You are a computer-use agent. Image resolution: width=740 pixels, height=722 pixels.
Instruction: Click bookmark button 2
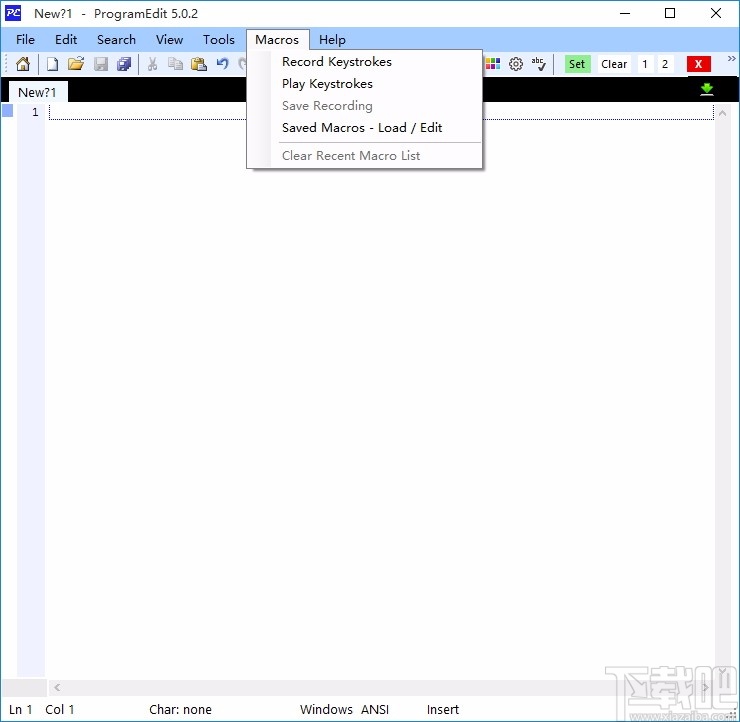pyautogui.click(x=665, y=64)
